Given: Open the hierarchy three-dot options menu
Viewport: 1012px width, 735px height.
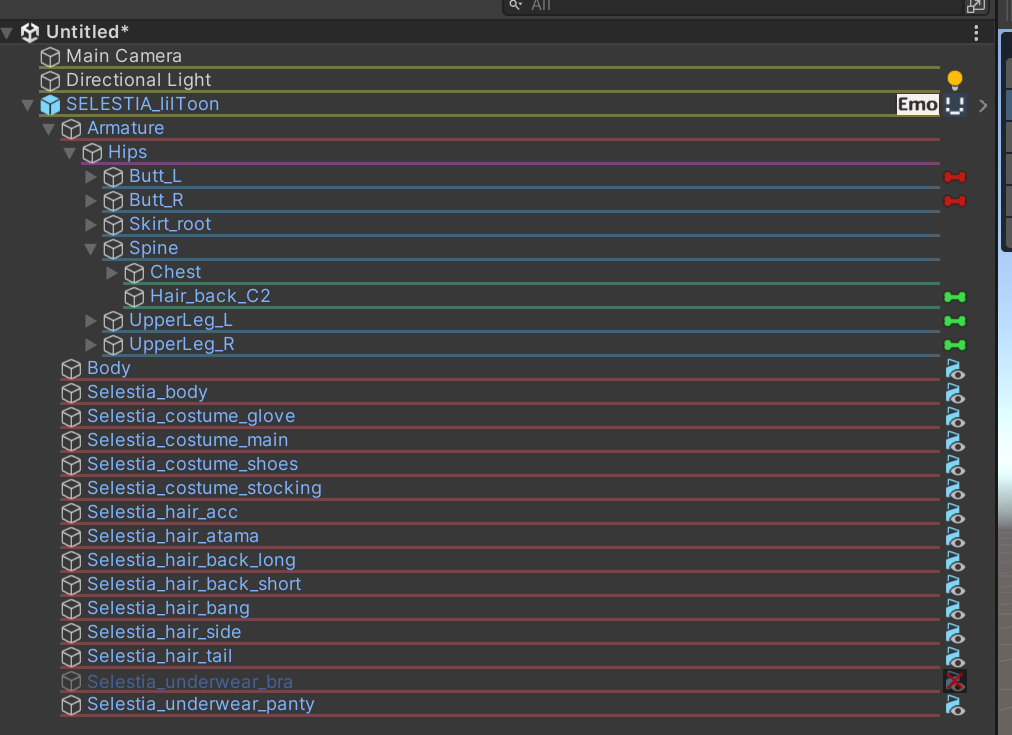Looking at the screenshot, I should click(976, 32).
